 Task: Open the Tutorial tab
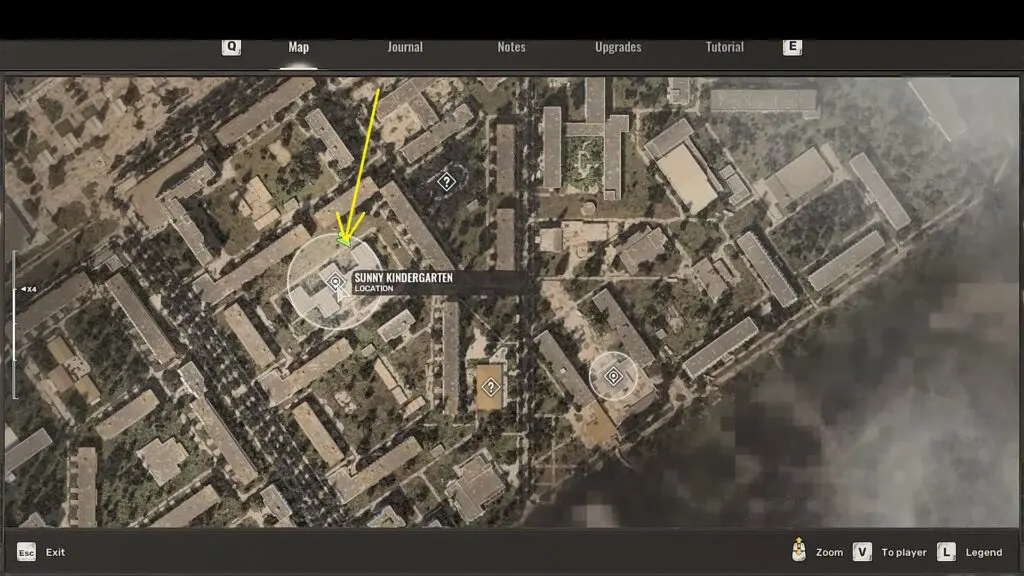(725, 47)
